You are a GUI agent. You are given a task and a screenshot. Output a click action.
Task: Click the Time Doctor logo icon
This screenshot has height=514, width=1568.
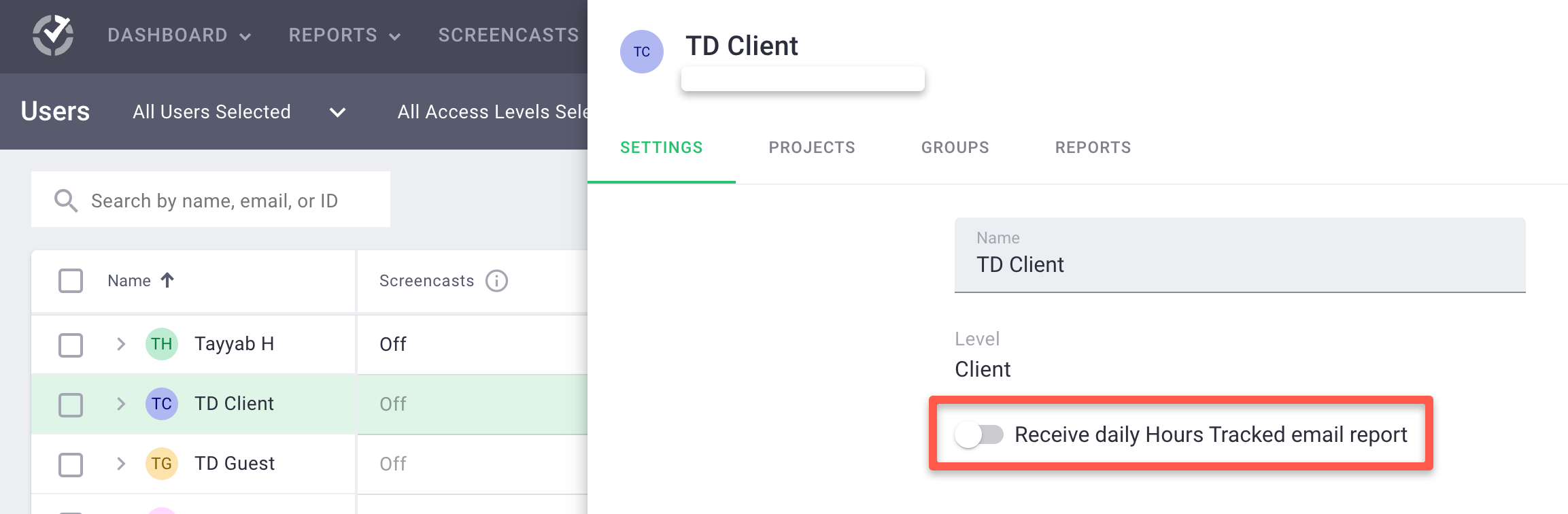[53, 35]
